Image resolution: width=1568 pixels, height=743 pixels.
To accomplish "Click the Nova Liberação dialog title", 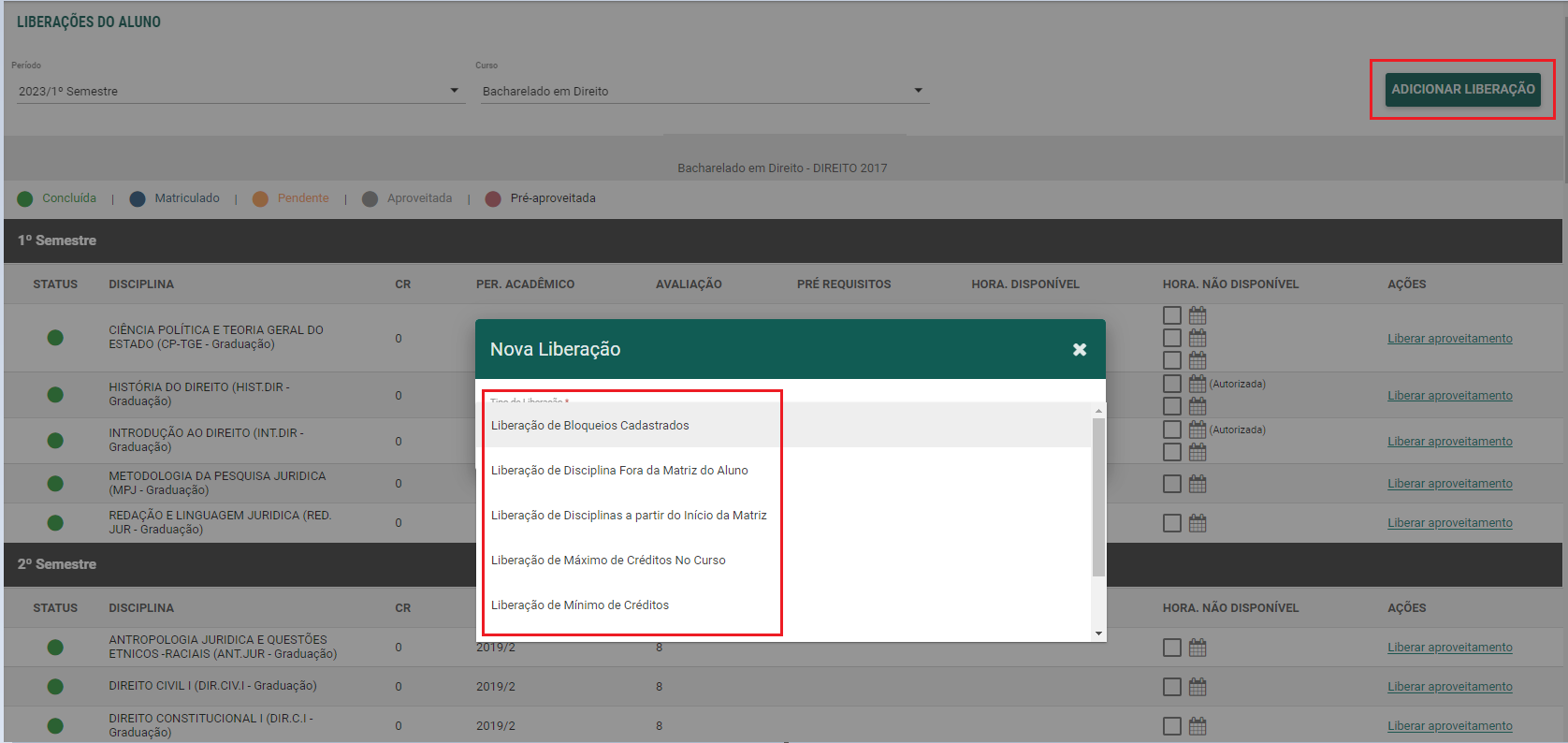I will [x=556, y=349].
